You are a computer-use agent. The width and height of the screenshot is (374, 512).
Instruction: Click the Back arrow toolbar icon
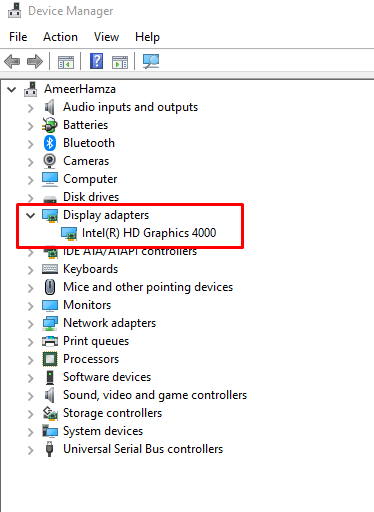12,62
